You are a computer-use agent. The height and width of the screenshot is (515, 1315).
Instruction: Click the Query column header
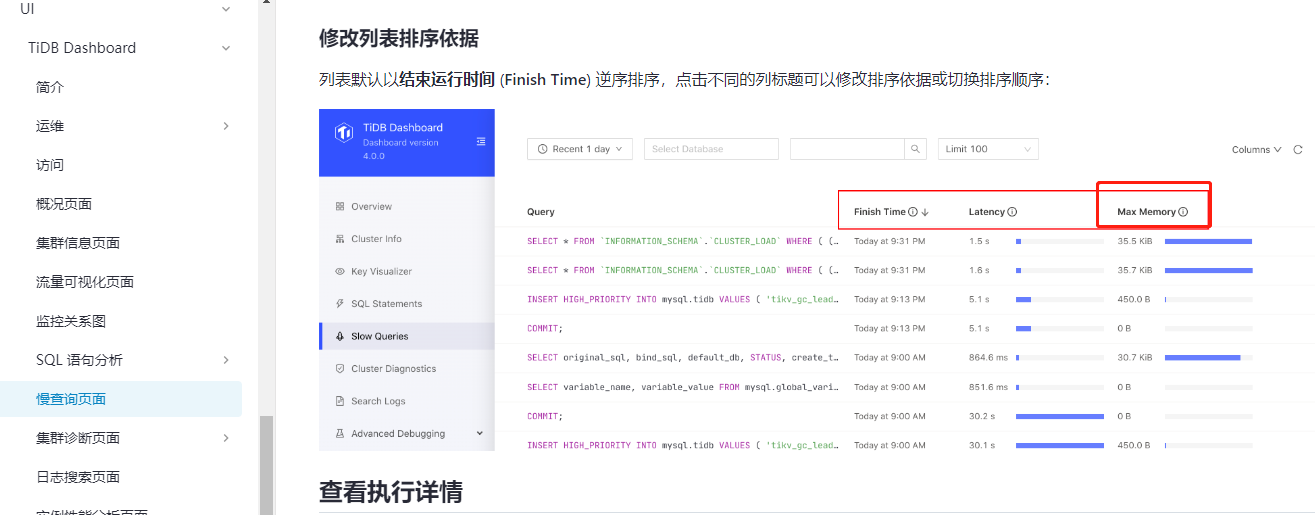click(x=541, y=212)
